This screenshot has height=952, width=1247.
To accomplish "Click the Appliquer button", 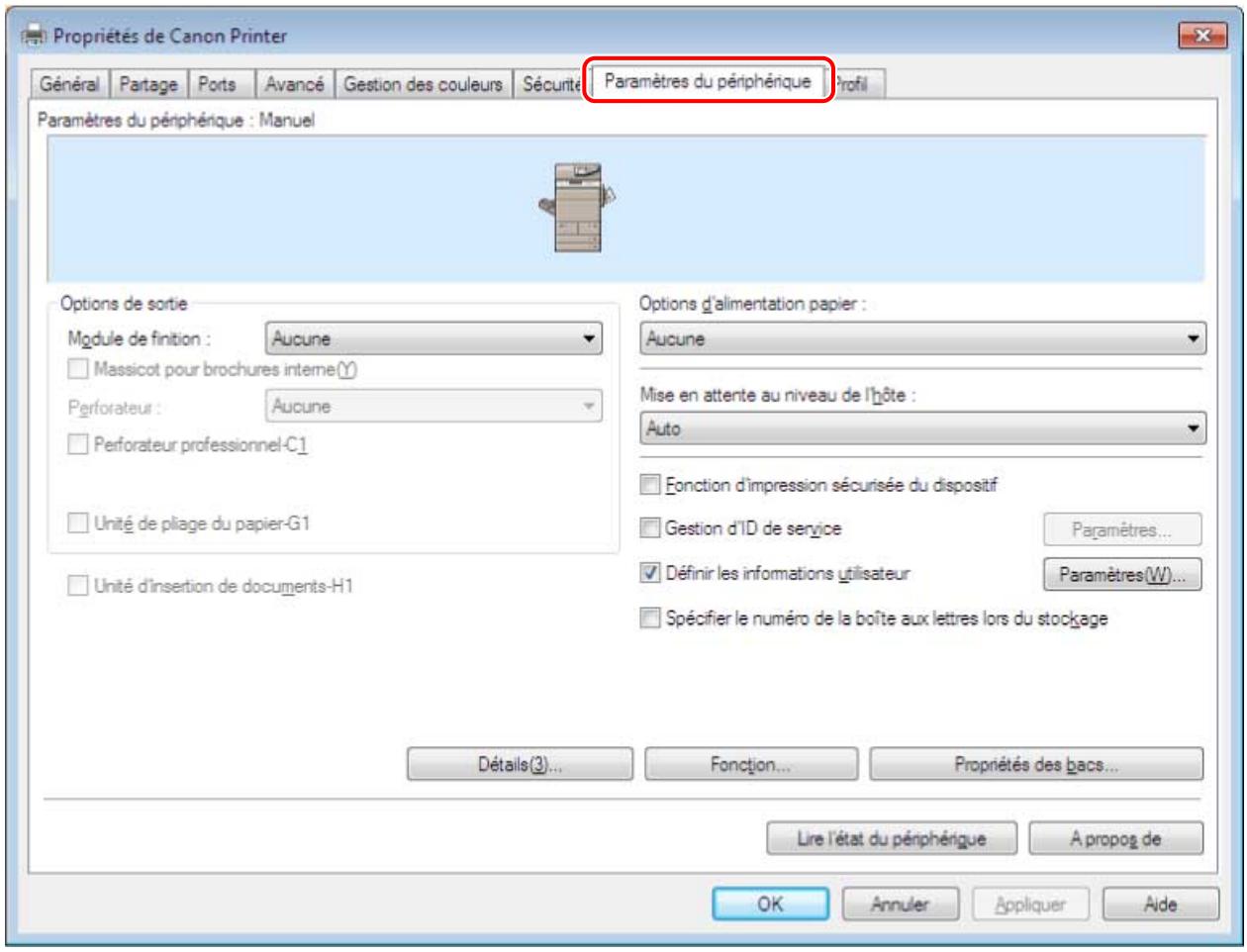I will point(1029,904).
